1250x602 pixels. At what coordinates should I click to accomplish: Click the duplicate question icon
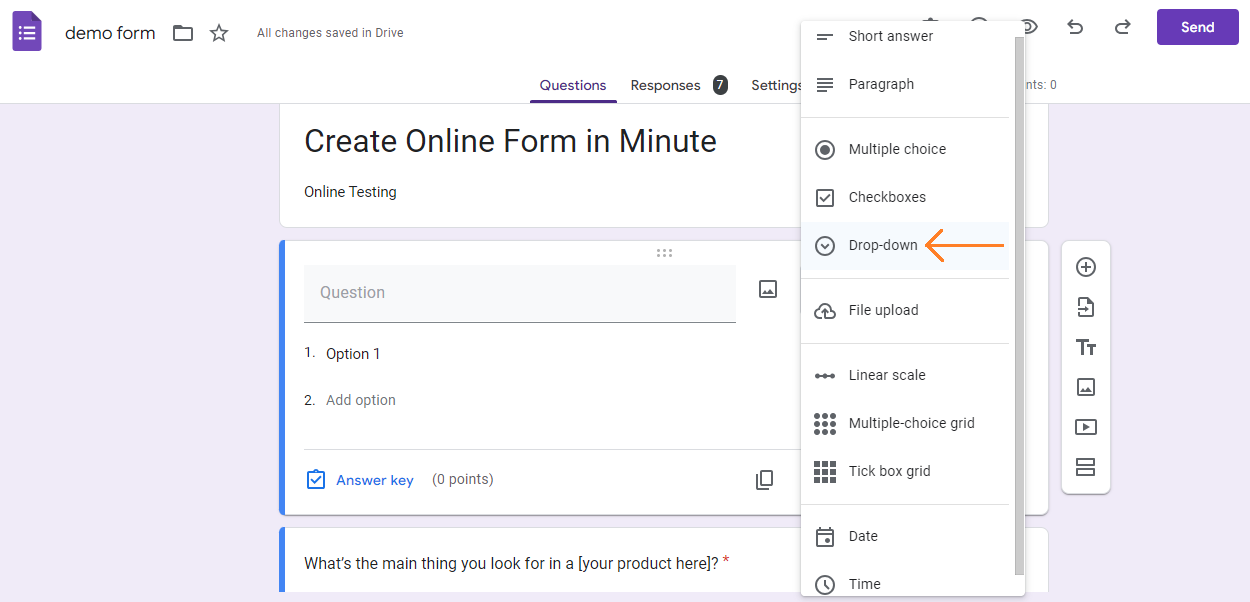pyautogui.click(x=764, y=480)
